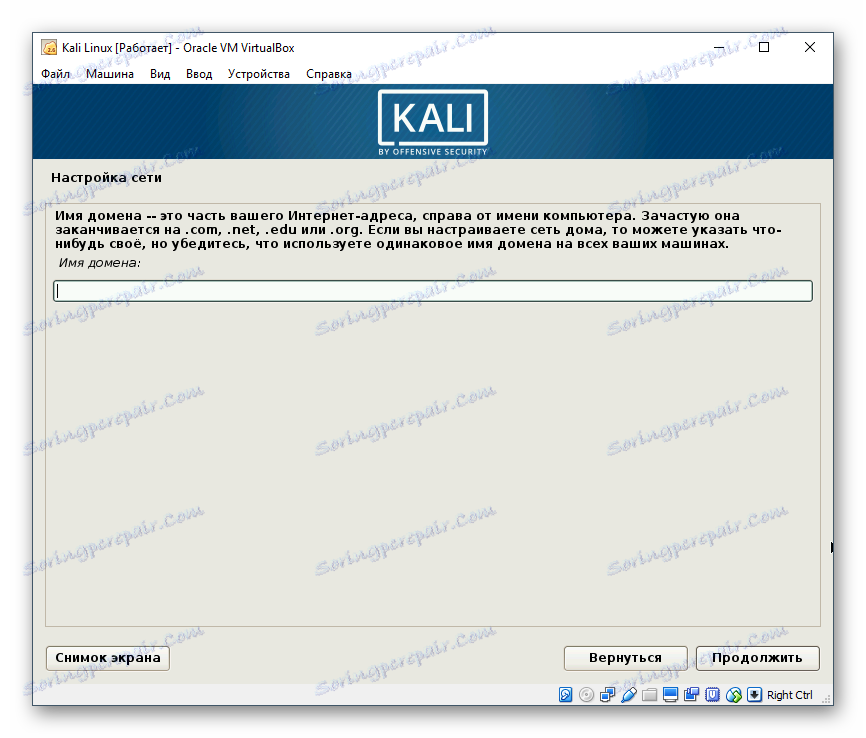Click the VirtualBox window title icon
866x738 pixels.
click(x=49, y=48)
